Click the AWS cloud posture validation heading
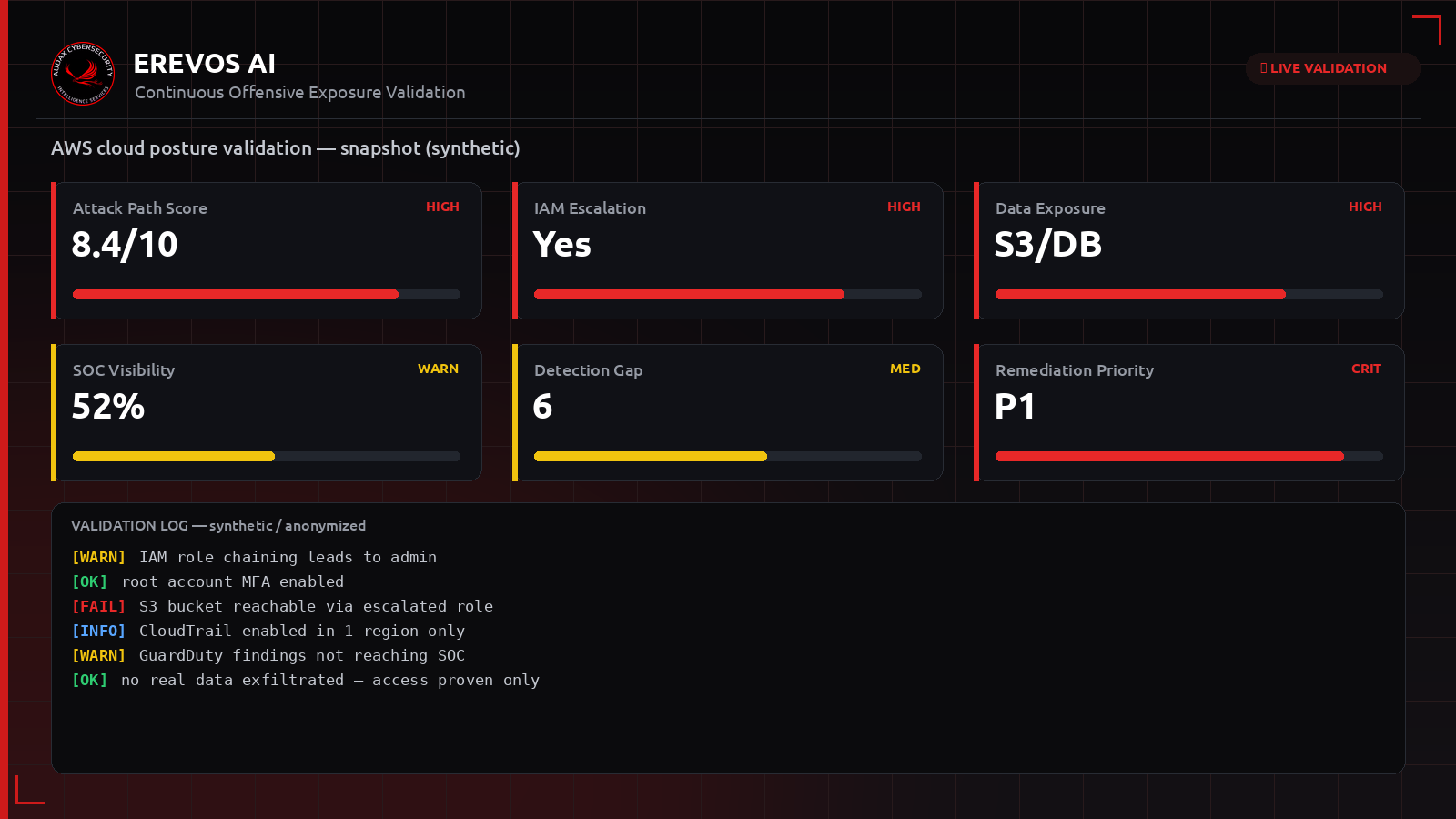Image resolution: width=1456 pixels, height=819 pixels. click(x=286, y=148)
